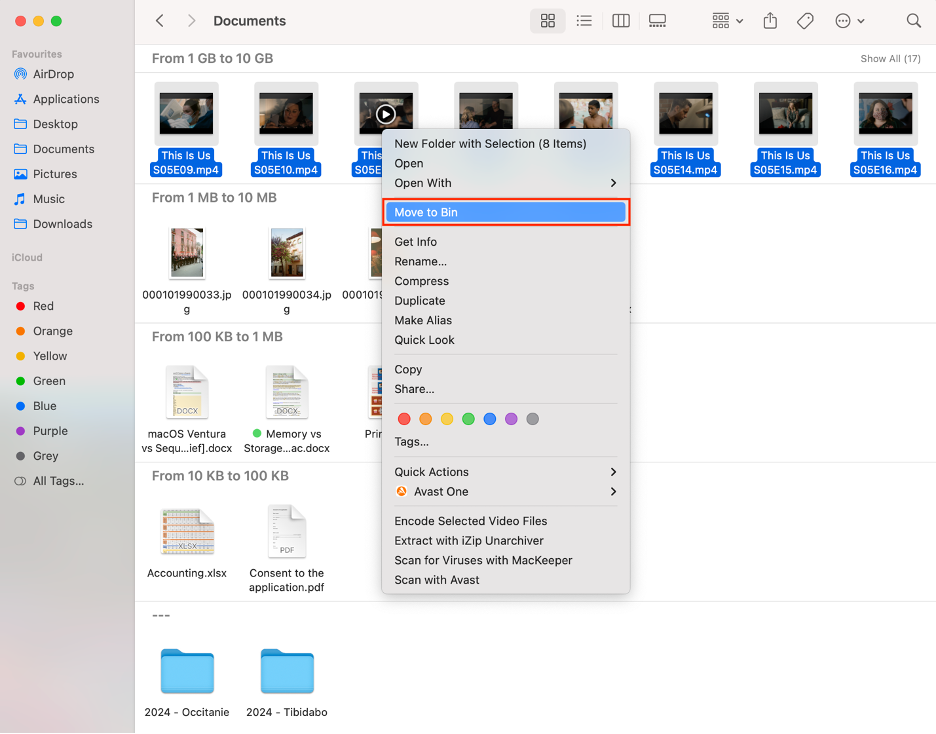This screenshot has height=734, width=936.
Task: Choose Move to Bin from the menu
Action: (x=505, y=211)
